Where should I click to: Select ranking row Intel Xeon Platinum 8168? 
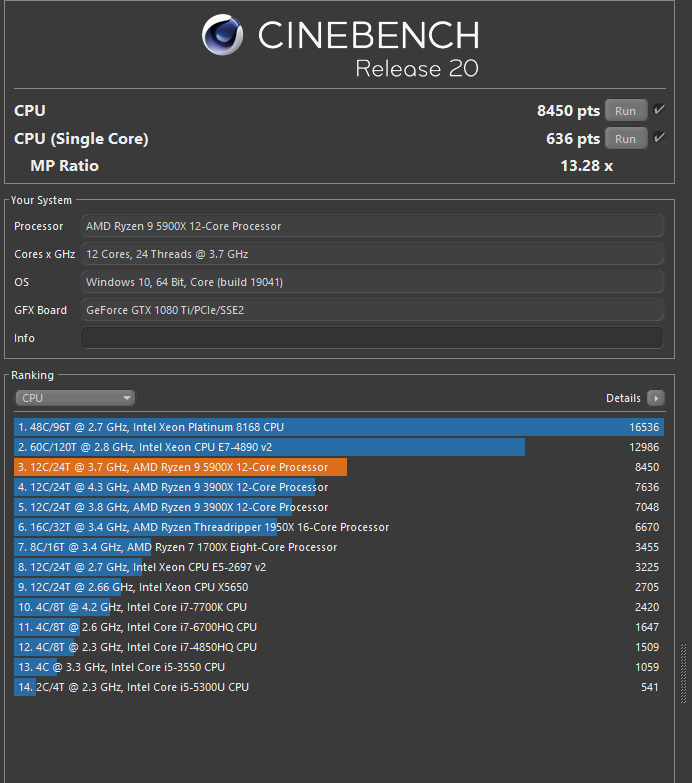339,427
